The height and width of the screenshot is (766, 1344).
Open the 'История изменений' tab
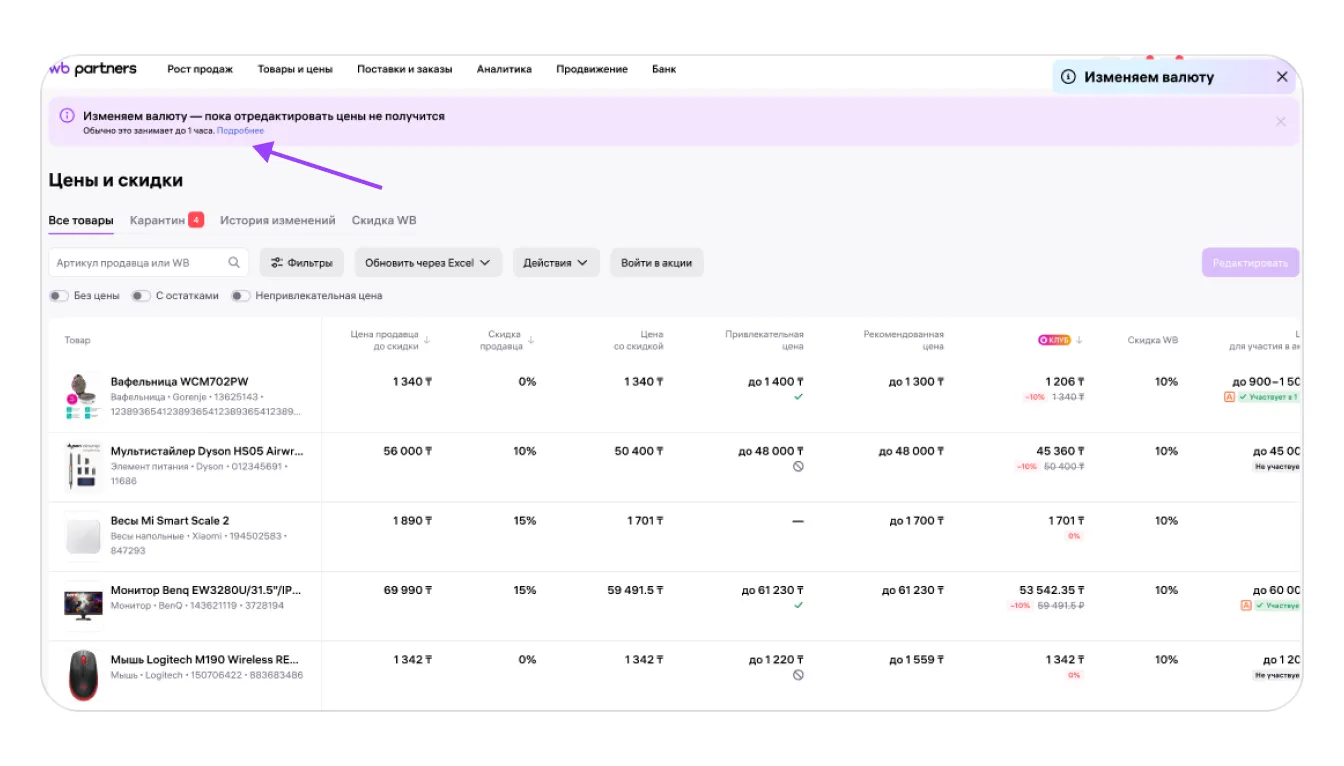click(278, 220)
